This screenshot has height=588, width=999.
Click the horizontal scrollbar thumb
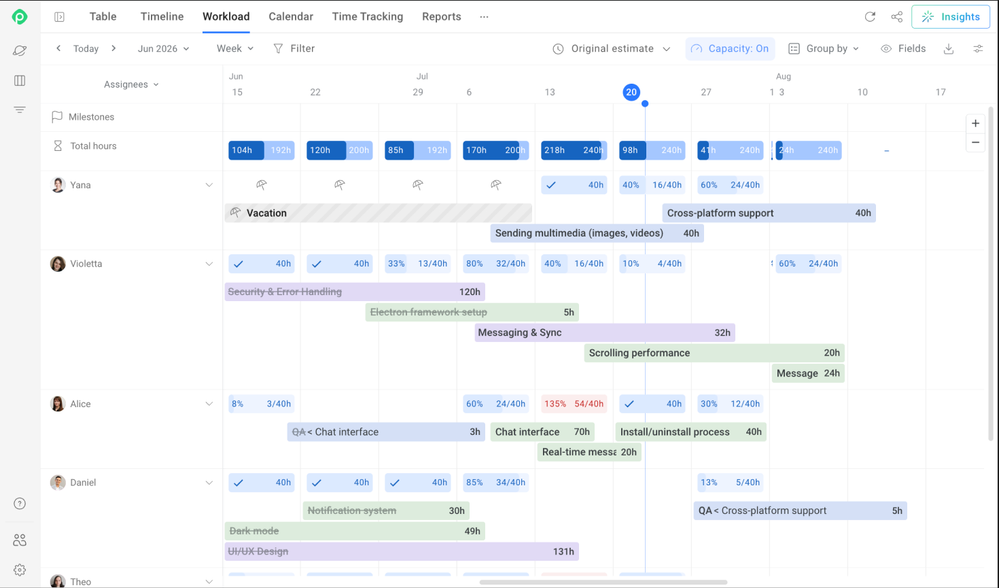pyautogui.click(x=603, y=582)
